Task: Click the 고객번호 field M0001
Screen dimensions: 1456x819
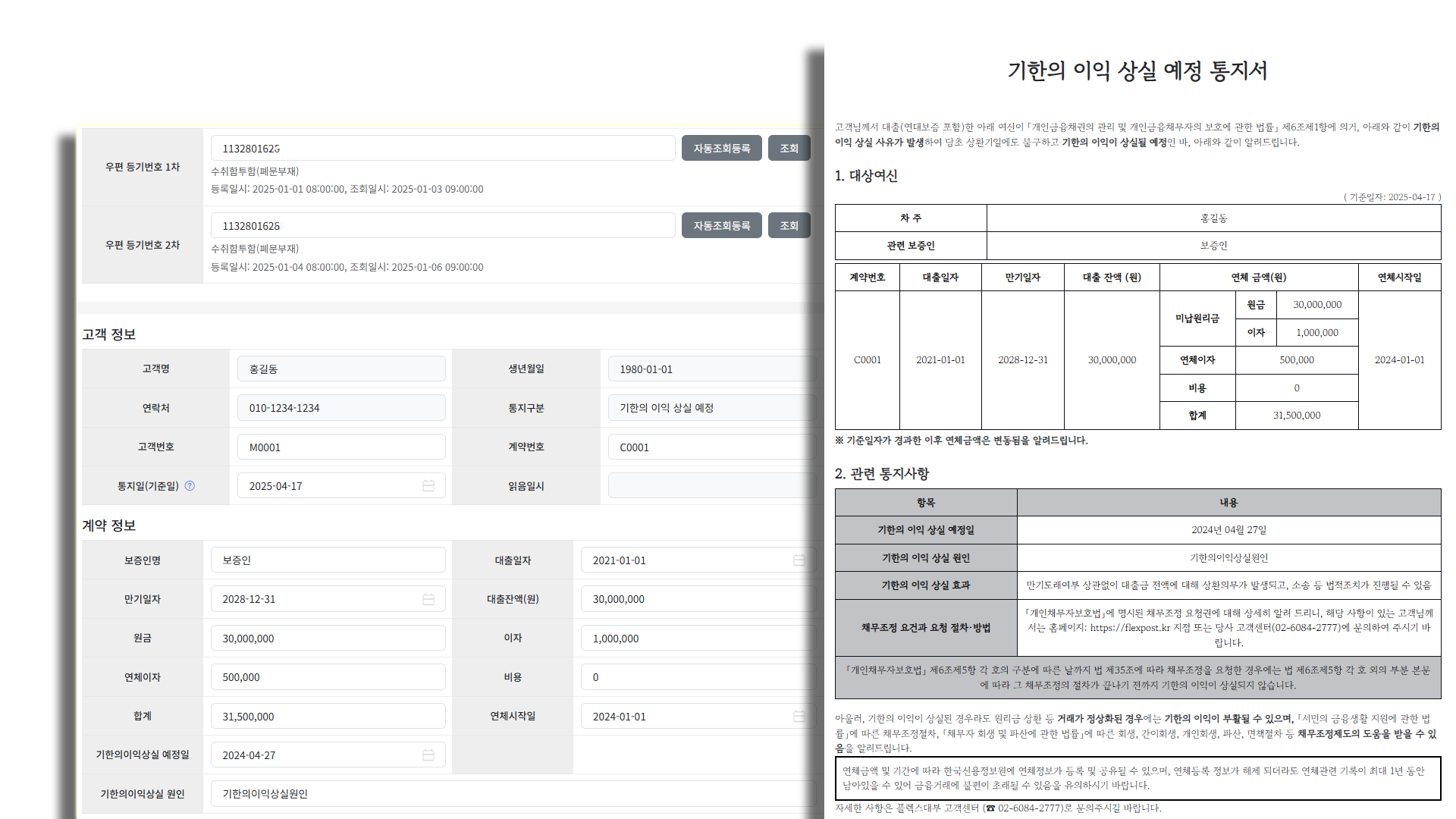Action: point(341,447)
